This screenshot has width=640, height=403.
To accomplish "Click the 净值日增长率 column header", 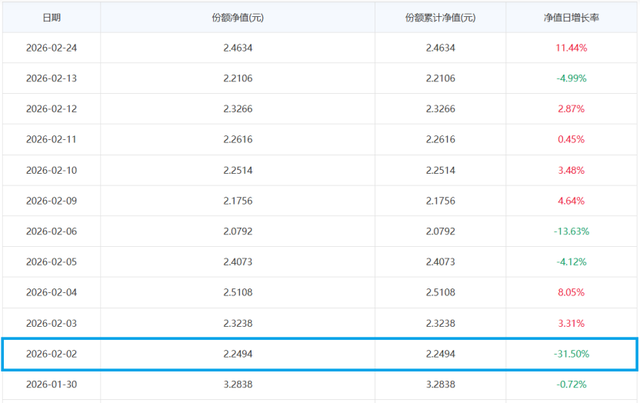I will click(x=572, y=18).
